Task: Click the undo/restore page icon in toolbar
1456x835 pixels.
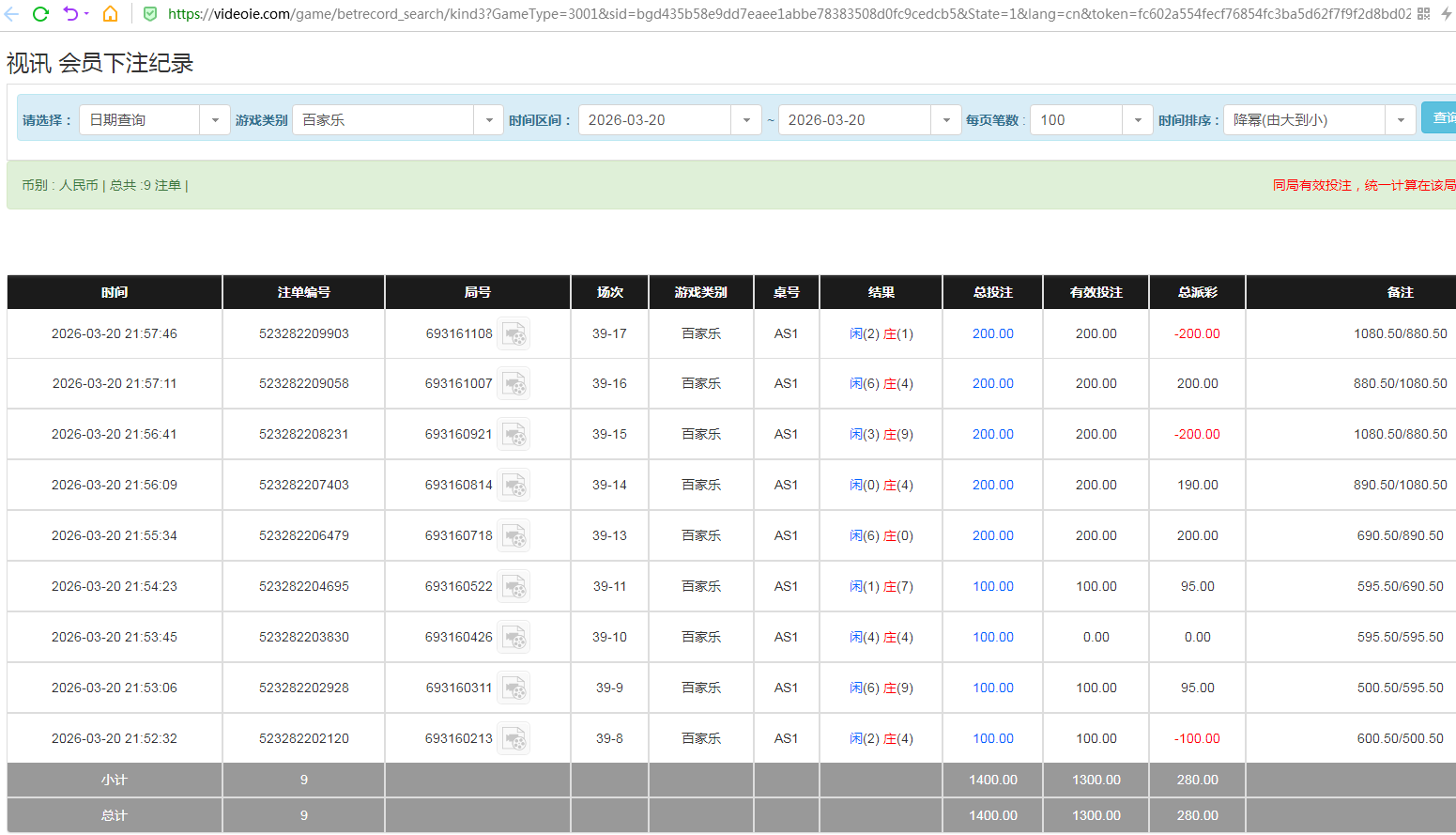Action: pos(70,14)
